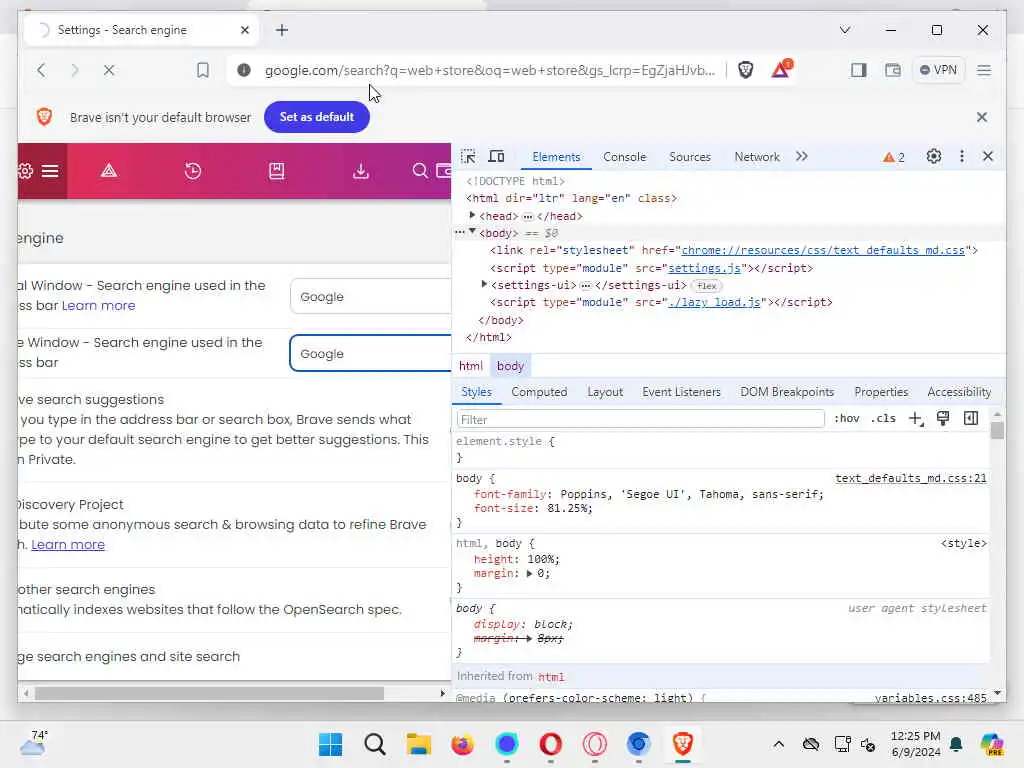Switch to the Layout pane

tap(605, 392)
